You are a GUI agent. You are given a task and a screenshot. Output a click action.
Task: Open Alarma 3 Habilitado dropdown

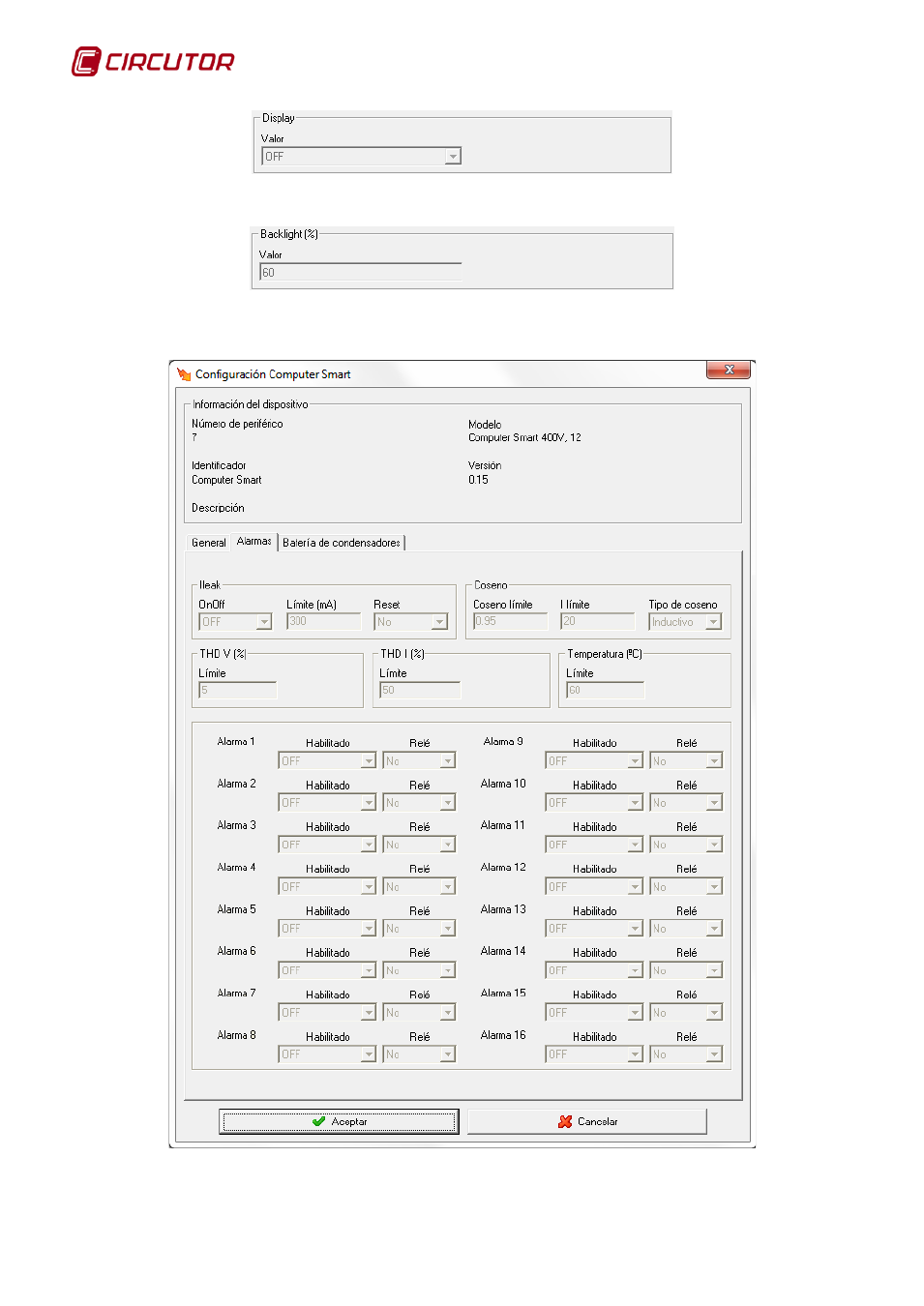[x=327, y=845]
